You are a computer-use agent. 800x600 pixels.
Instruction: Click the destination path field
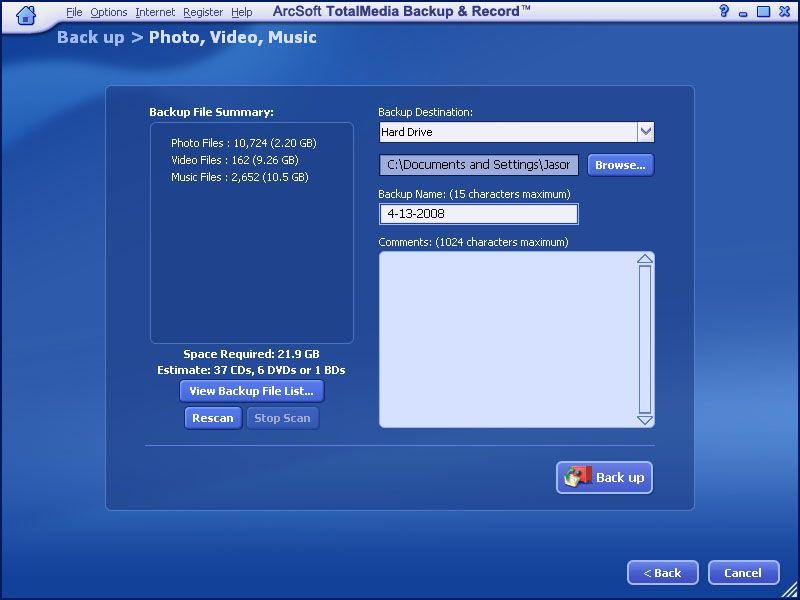pyautogui.click(x=479, y=165)
